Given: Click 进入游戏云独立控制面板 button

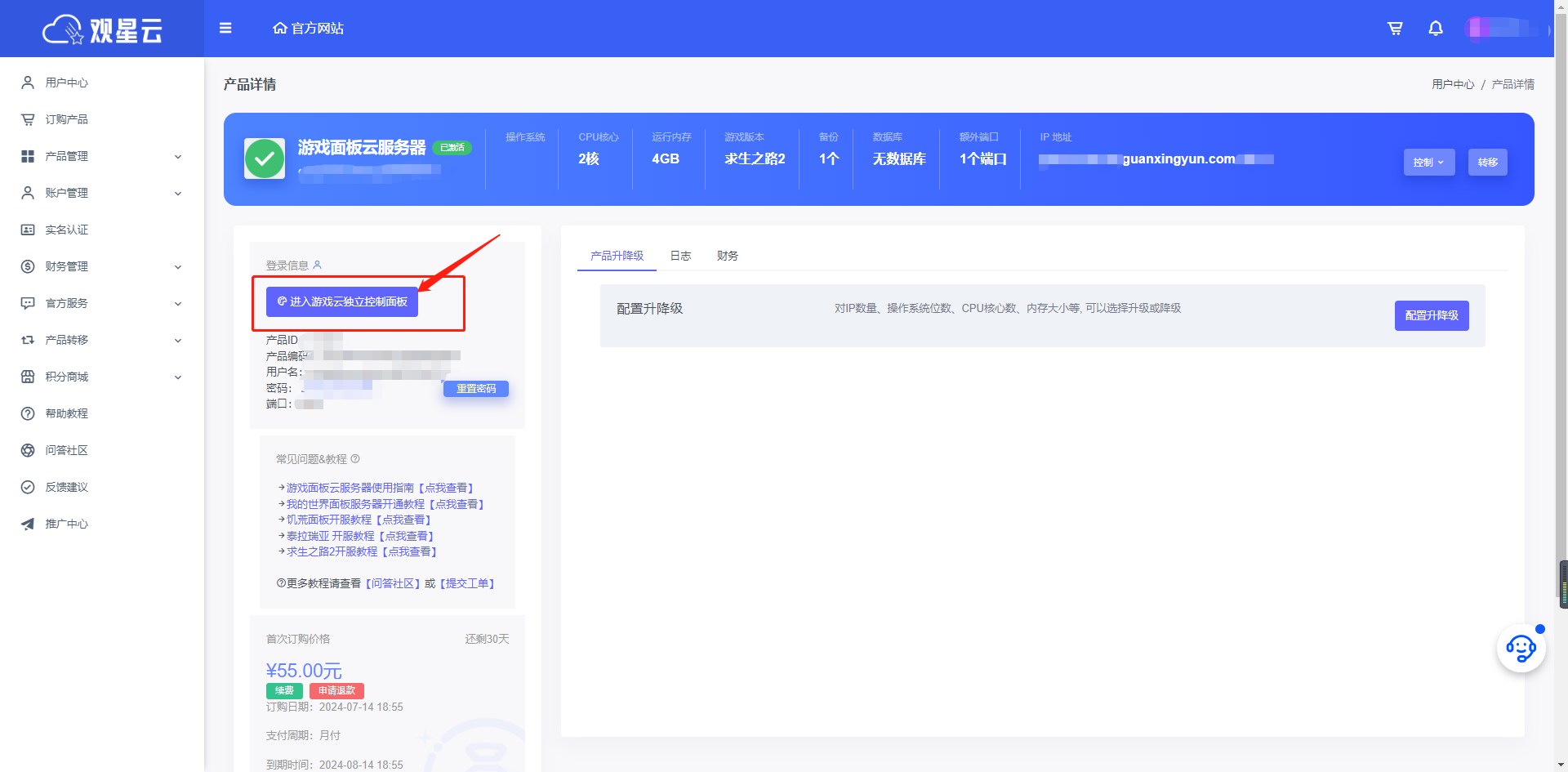Looking at the screenshot, I should coord(342,301).
